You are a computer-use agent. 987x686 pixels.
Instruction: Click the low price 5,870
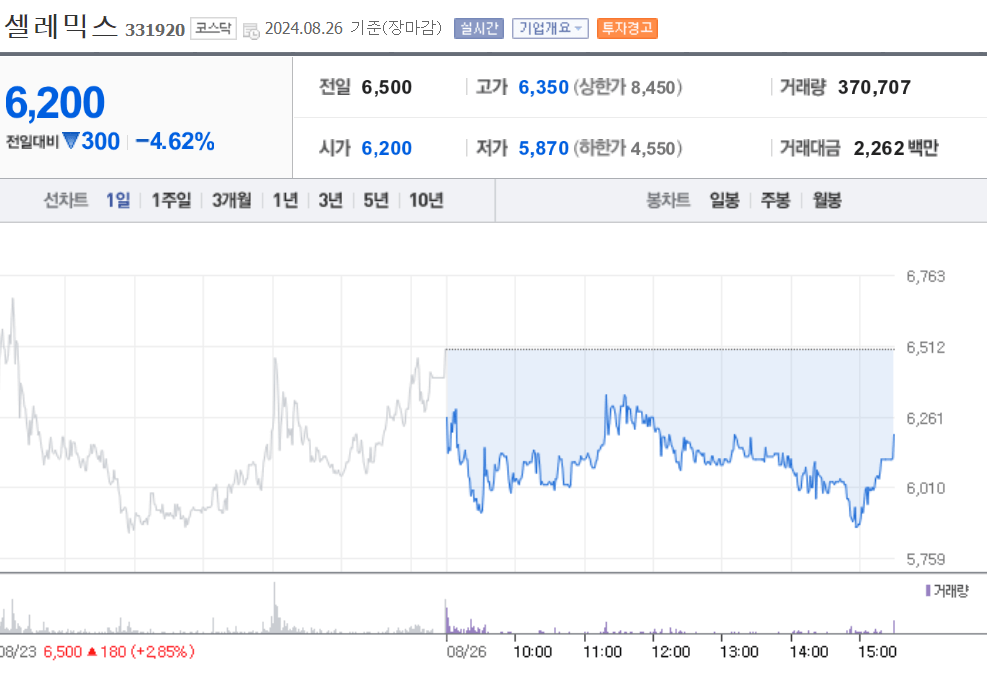point(543,148)
